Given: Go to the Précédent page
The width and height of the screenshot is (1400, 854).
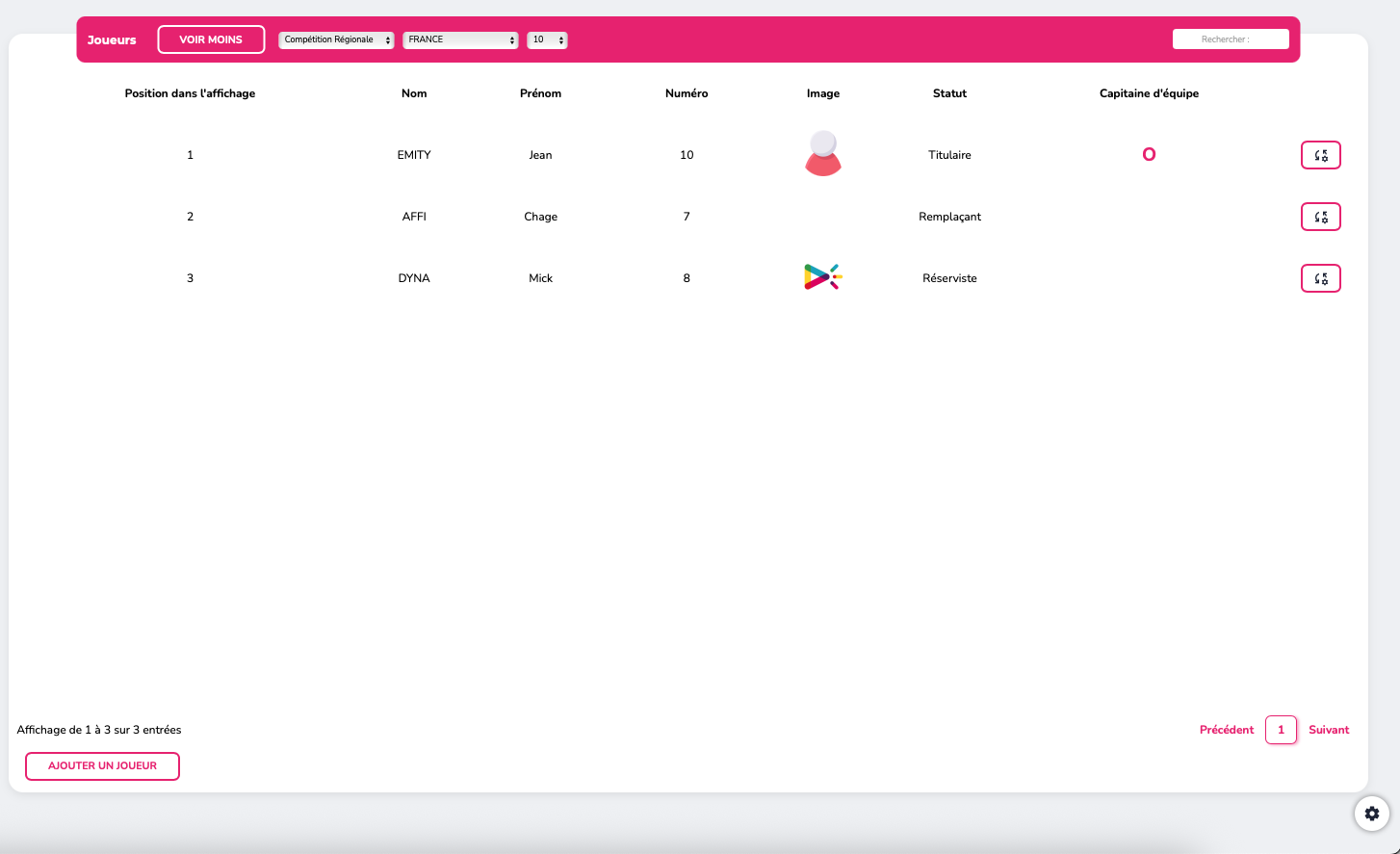Looking at the screenshot, I should coord(1227,730).
